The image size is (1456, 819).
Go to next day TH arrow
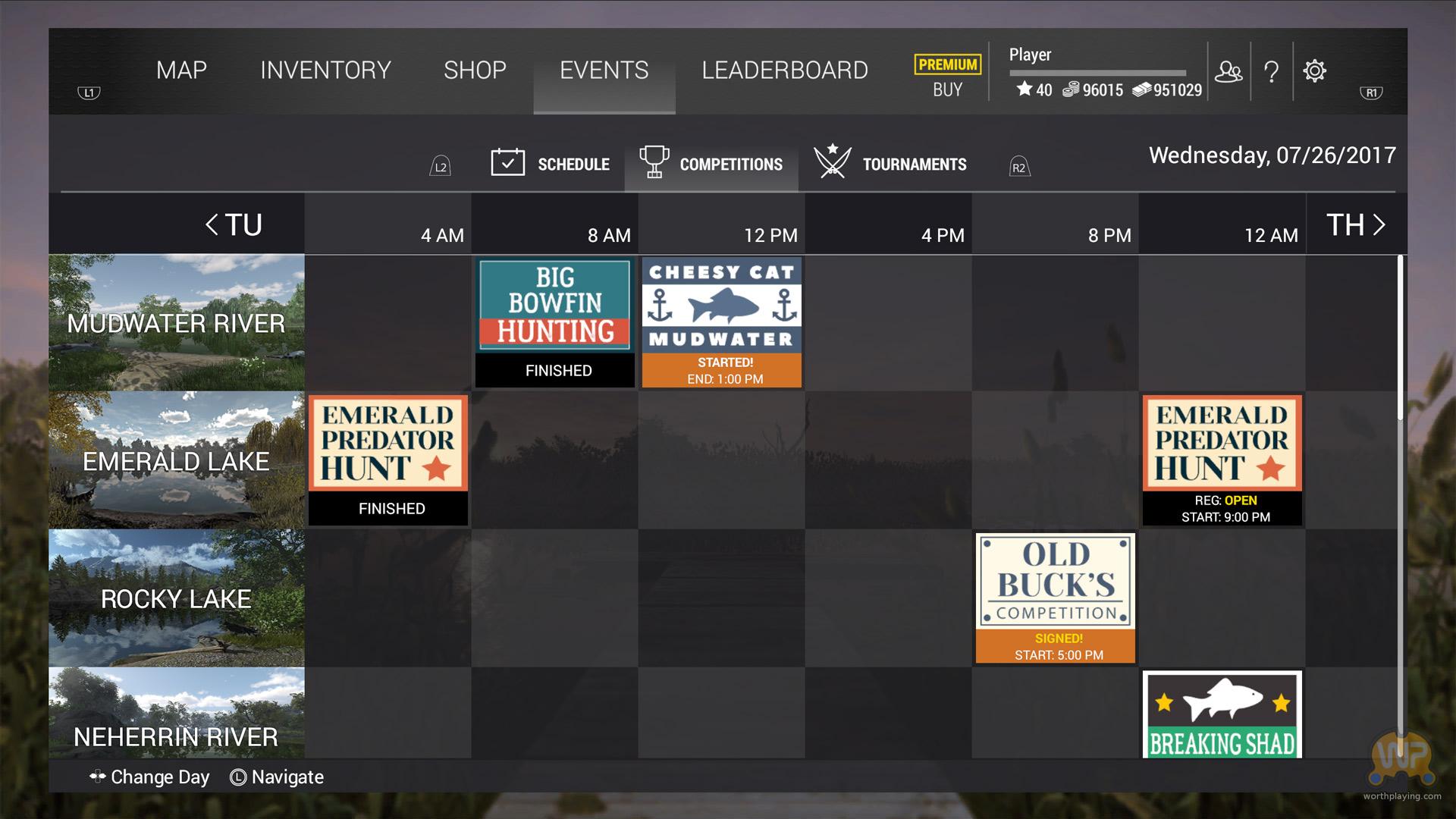pyautogui.click(x=1379, y=224)
